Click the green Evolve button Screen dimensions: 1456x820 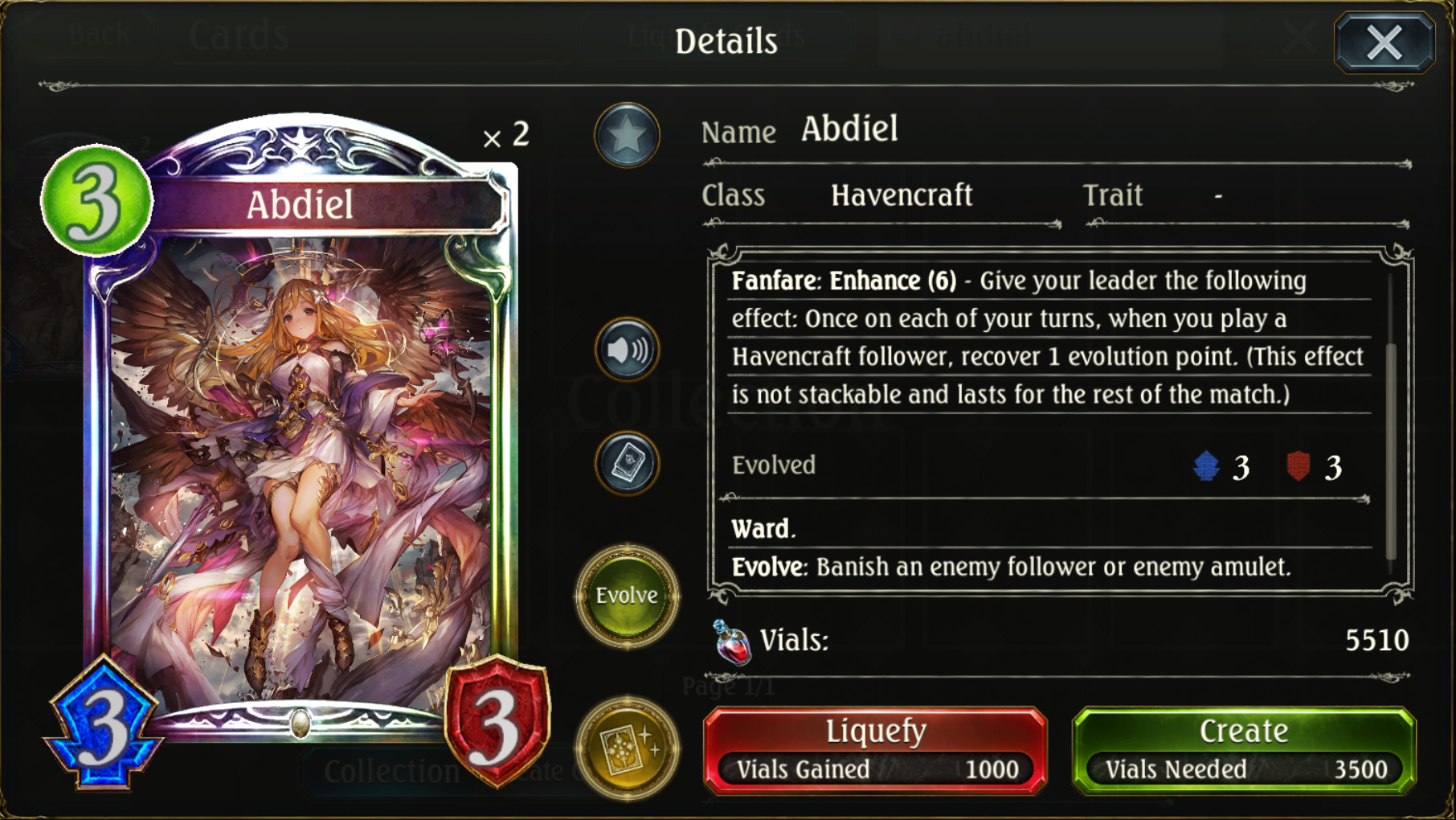pyautogui.click(x=627, y=596)
